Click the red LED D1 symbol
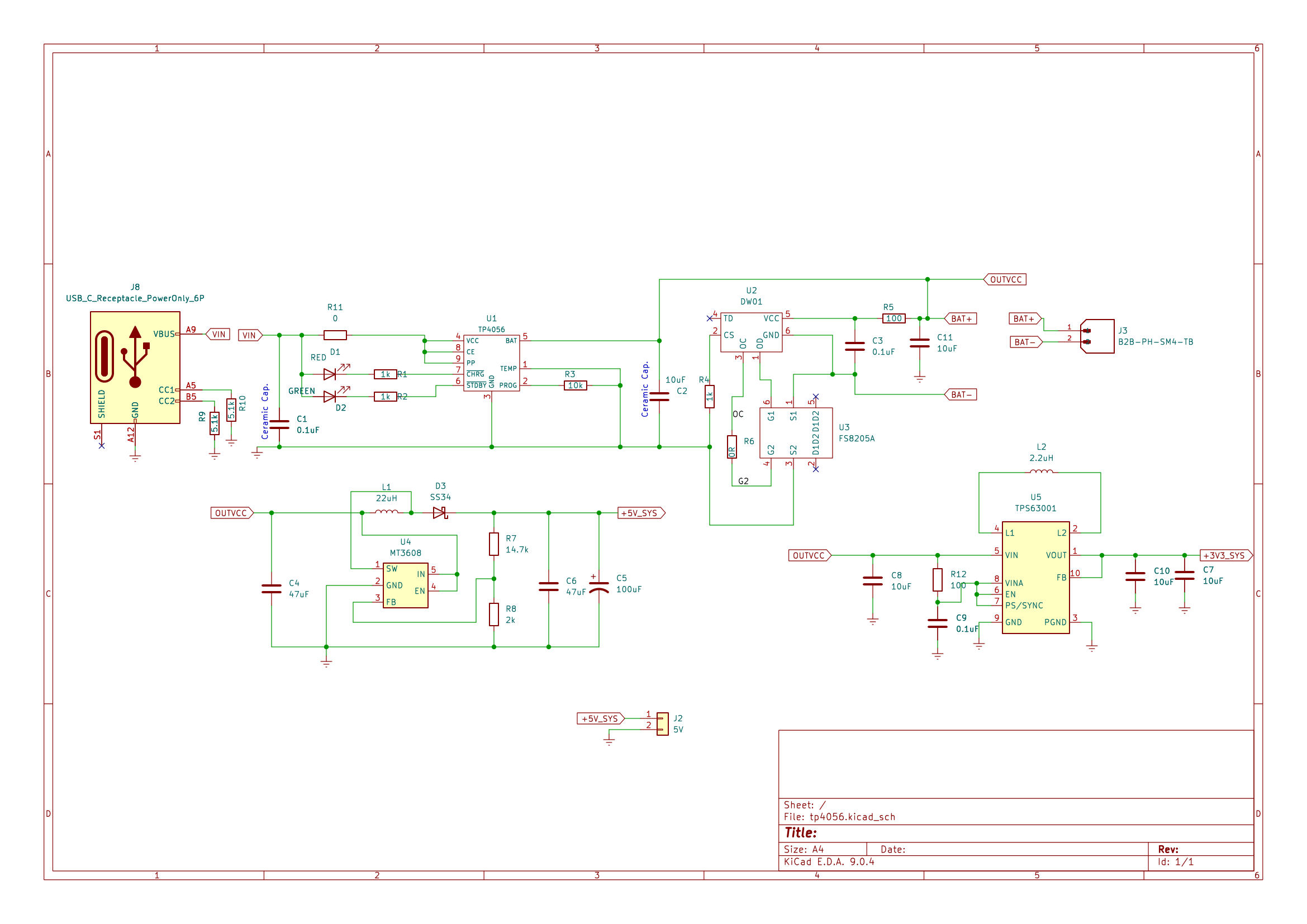This screenshot has width=1307, height=924. click(x=330, y=374)
